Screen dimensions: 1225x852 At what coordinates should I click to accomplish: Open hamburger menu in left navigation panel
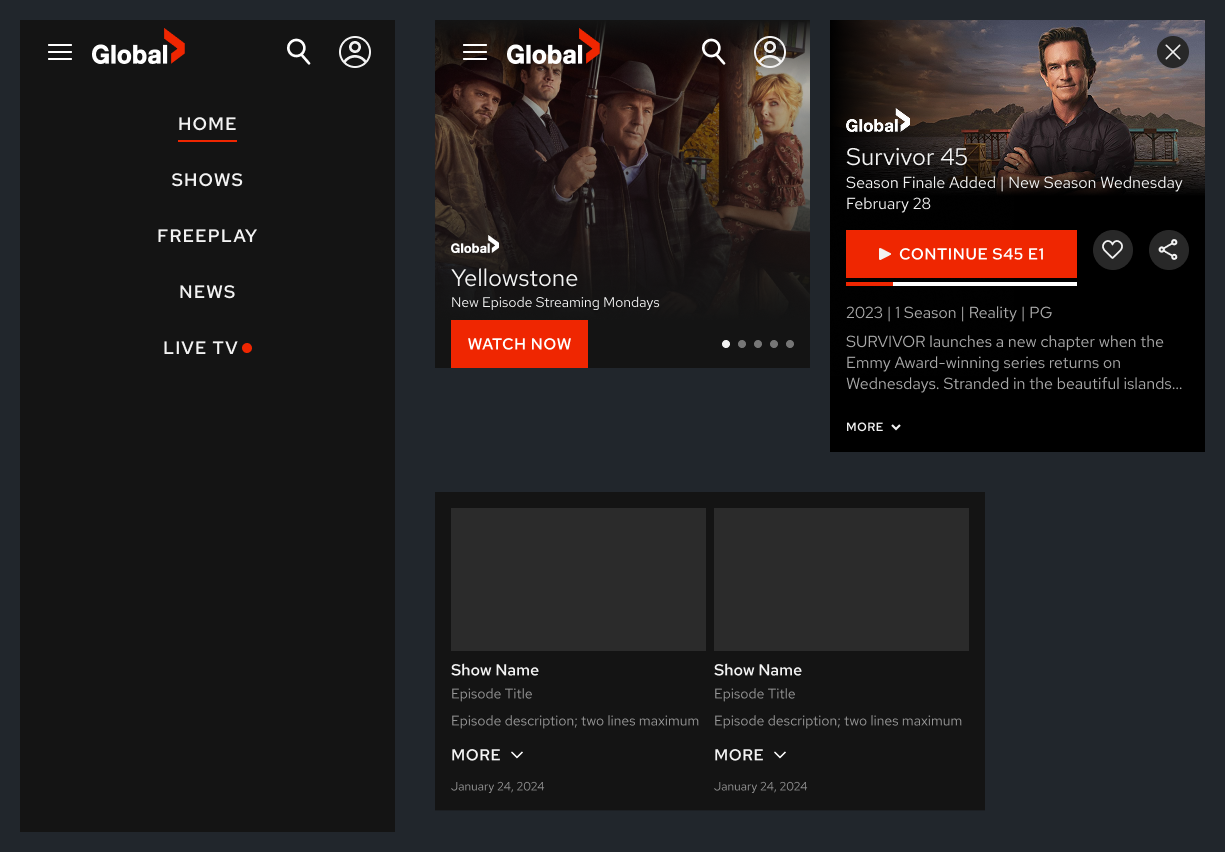point(60,52)
